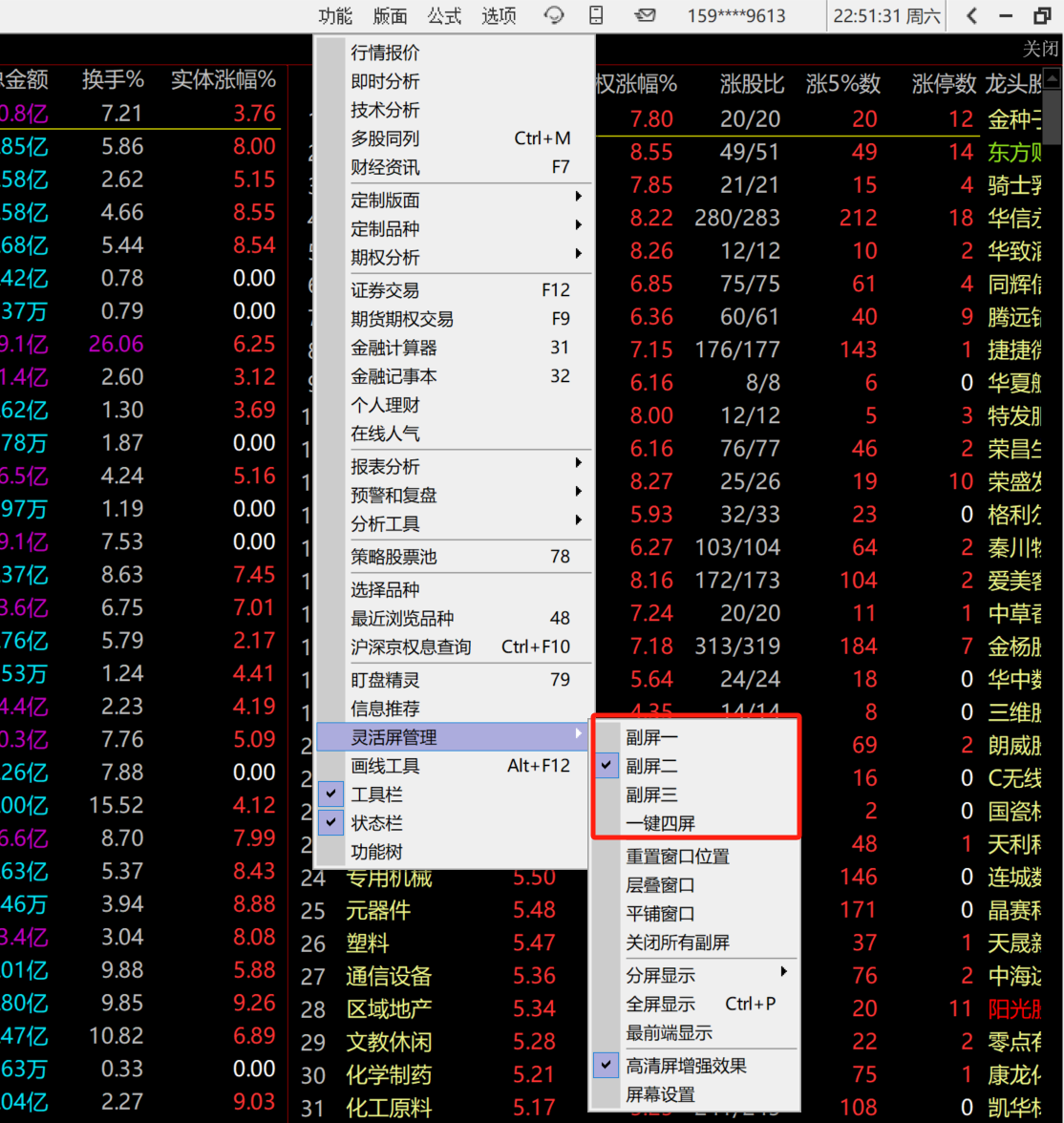Click the vertical scrollbar up arrow
1064x1123 pixels.
pos(1052,78)
